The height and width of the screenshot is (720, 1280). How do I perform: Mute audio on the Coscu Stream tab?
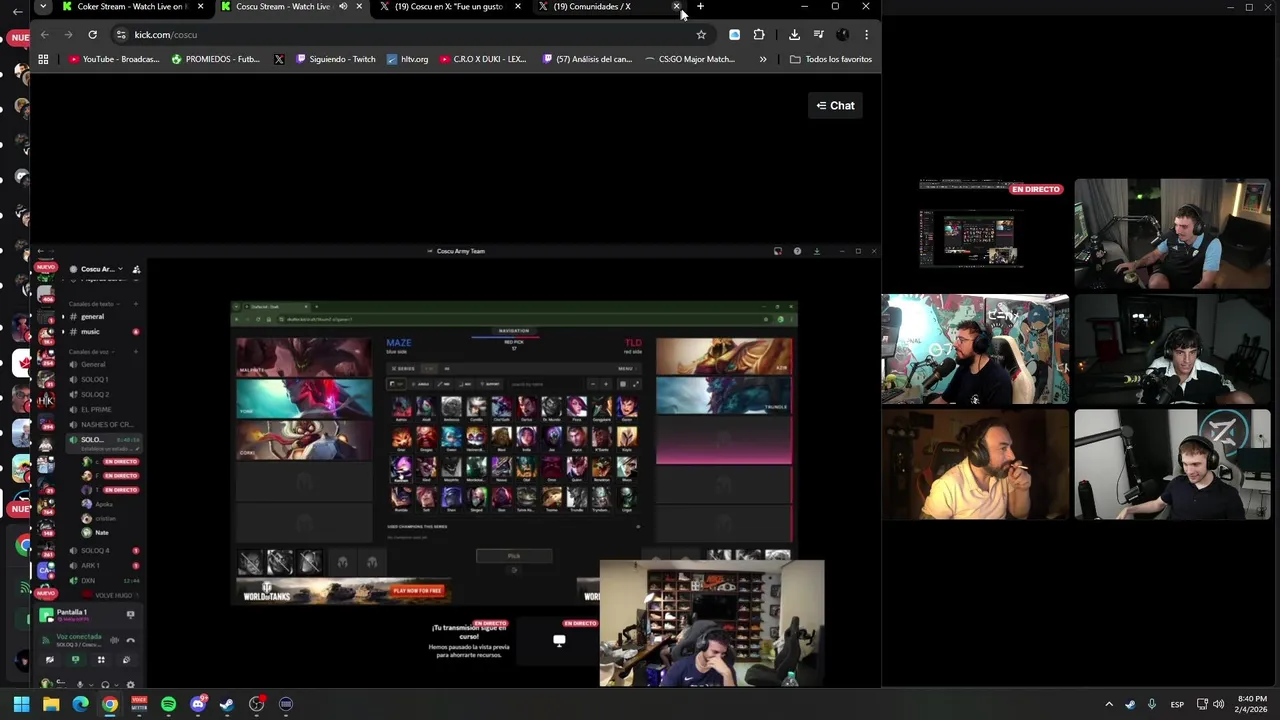pos(343,7)
